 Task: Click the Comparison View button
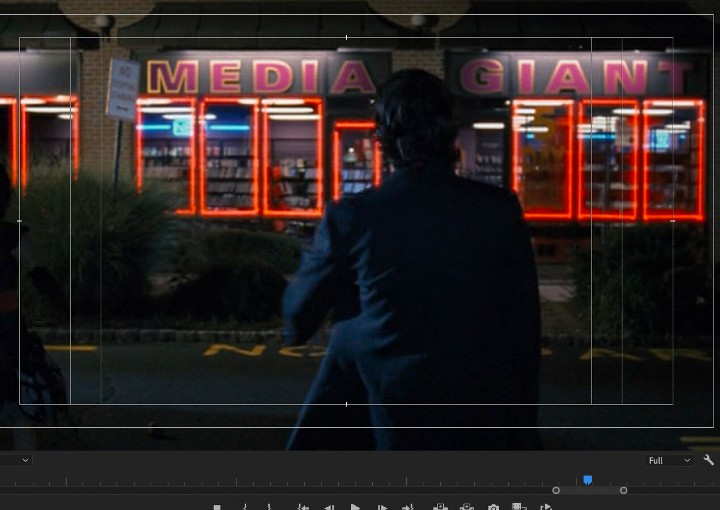519,507
